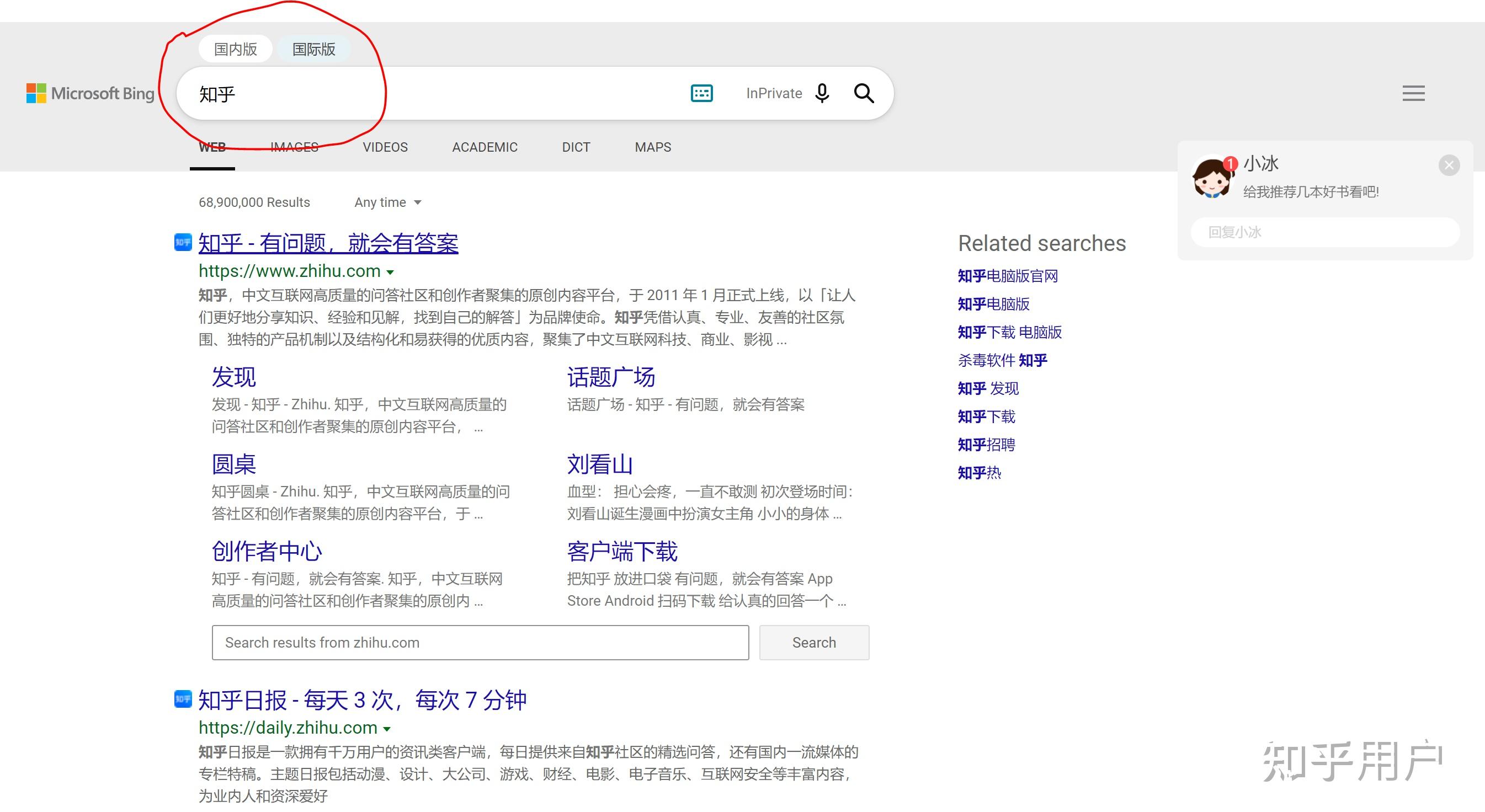Click the magnifier search icon
This screenshot has width=1485, height=812.
(x=864, y=93)
